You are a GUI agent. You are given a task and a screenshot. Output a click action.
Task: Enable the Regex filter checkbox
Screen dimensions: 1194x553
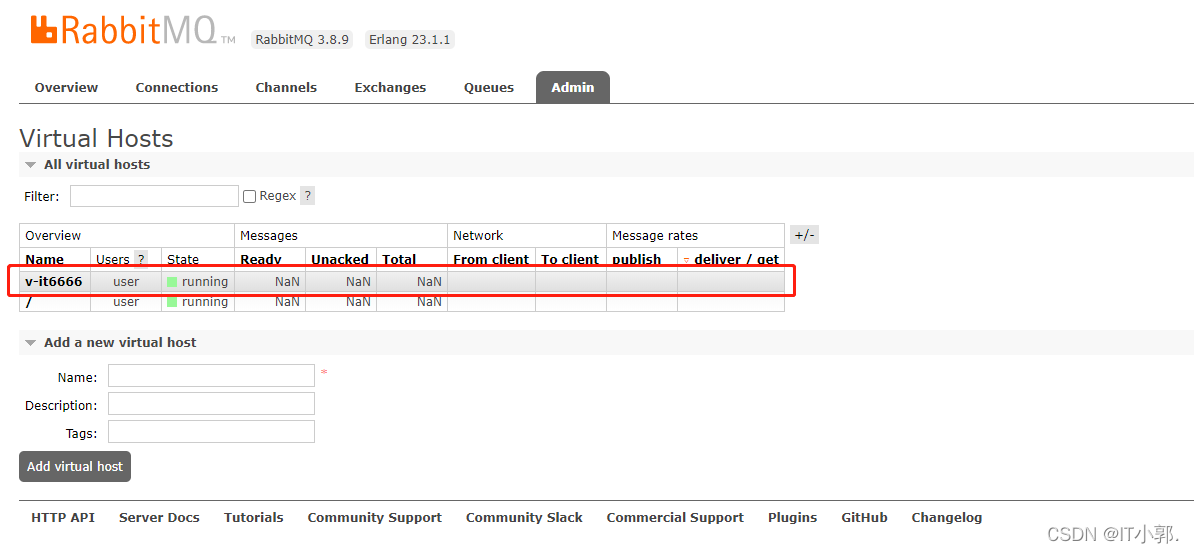249,197
